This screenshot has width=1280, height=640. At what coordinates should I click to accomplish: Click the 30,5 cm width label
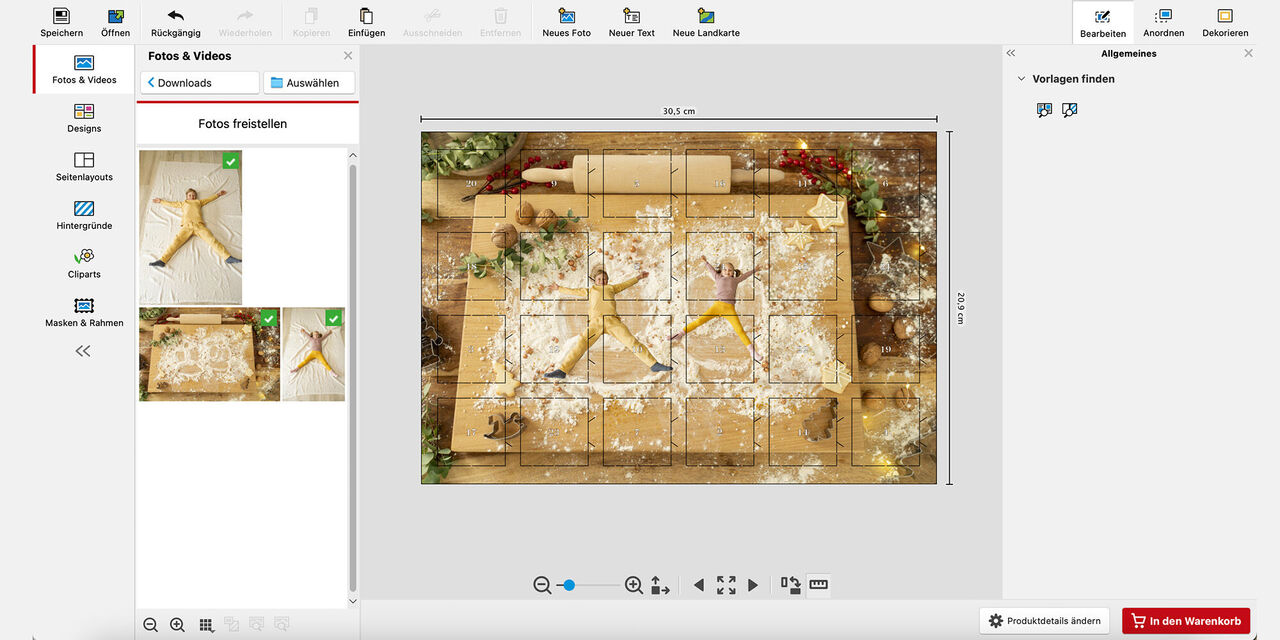tap(679, 111)
